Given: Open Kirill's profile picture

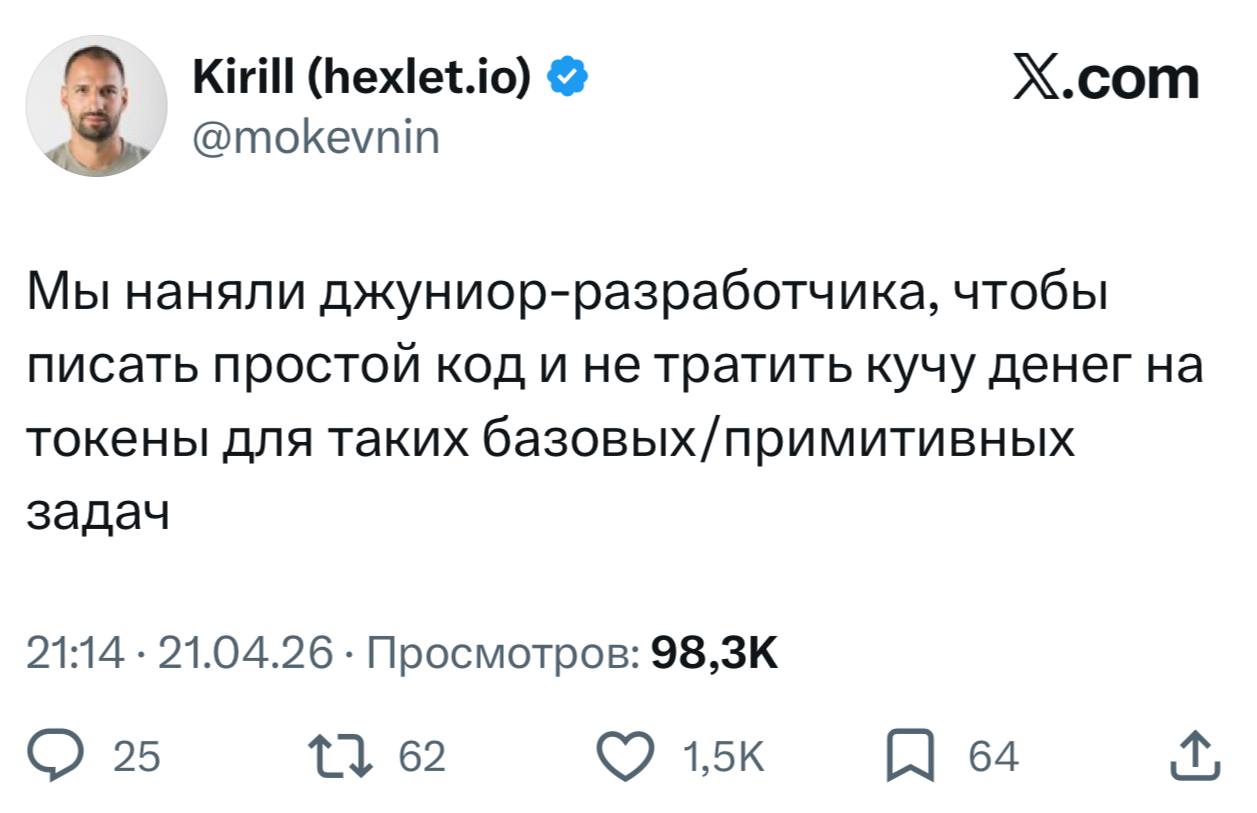Looking at the screenshot, I should [97, 106].
